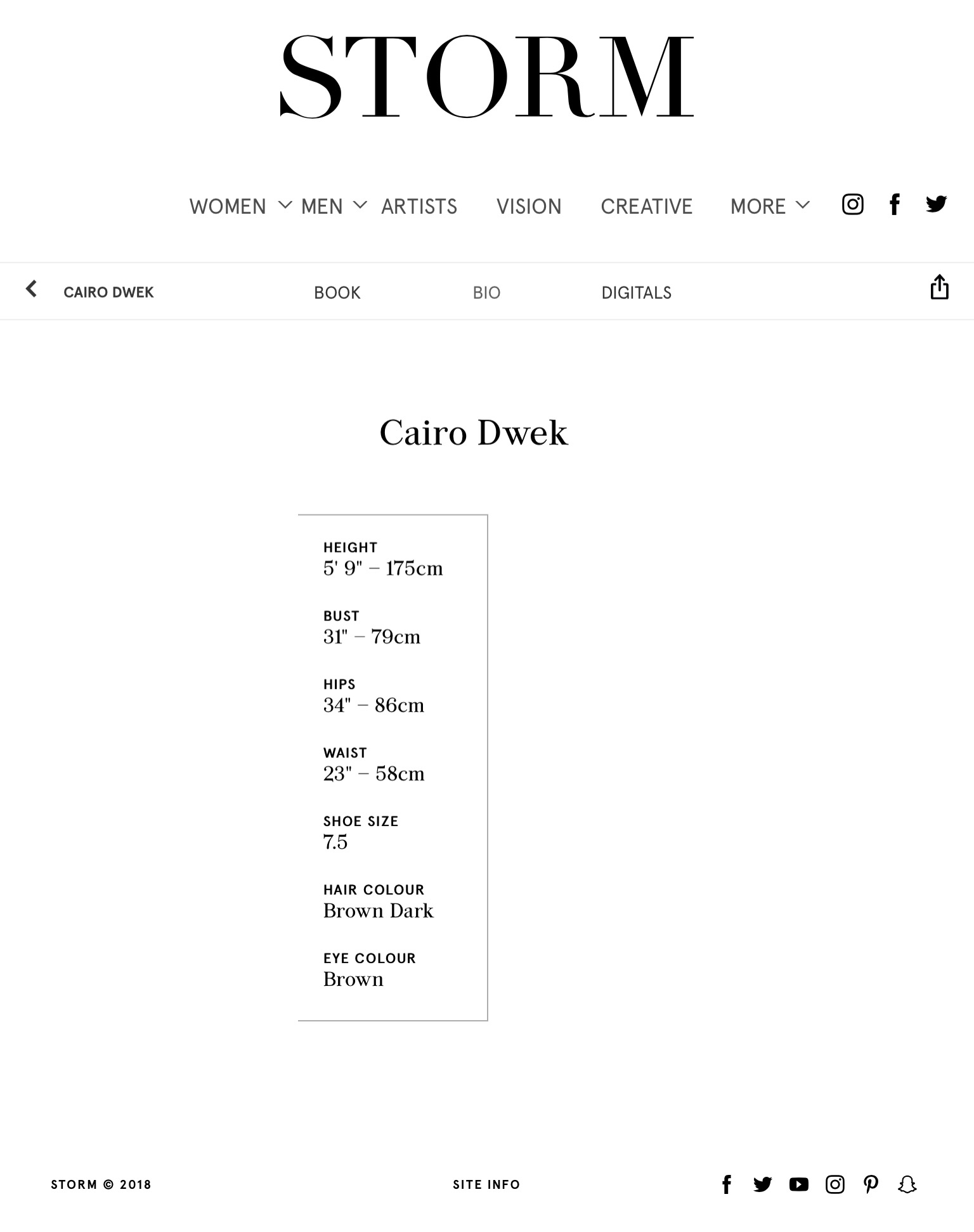This screenshot has height=1232, width=974.
Task: Switch to the DIGITALS tab
Action: click(x=636, y=292)
